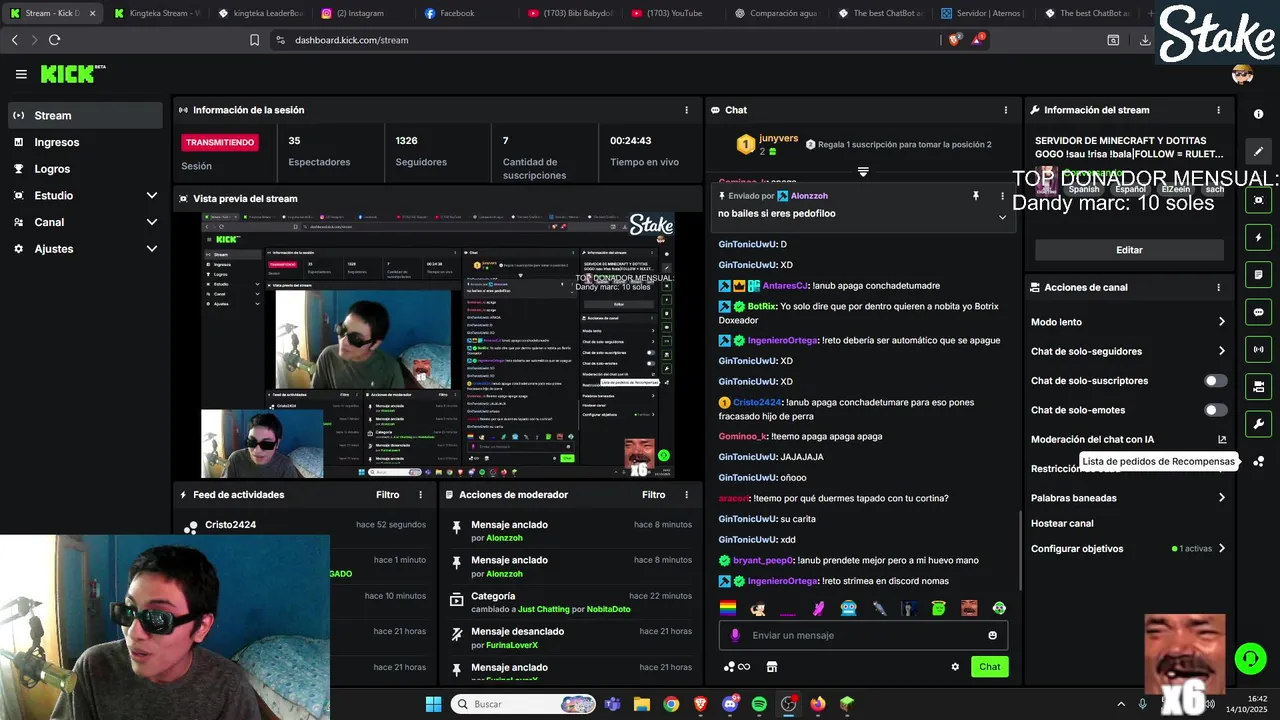This screenshot has width=1280, height=720.
Task: Switch to the Instagram browser tab
Action: click(361, 13)
